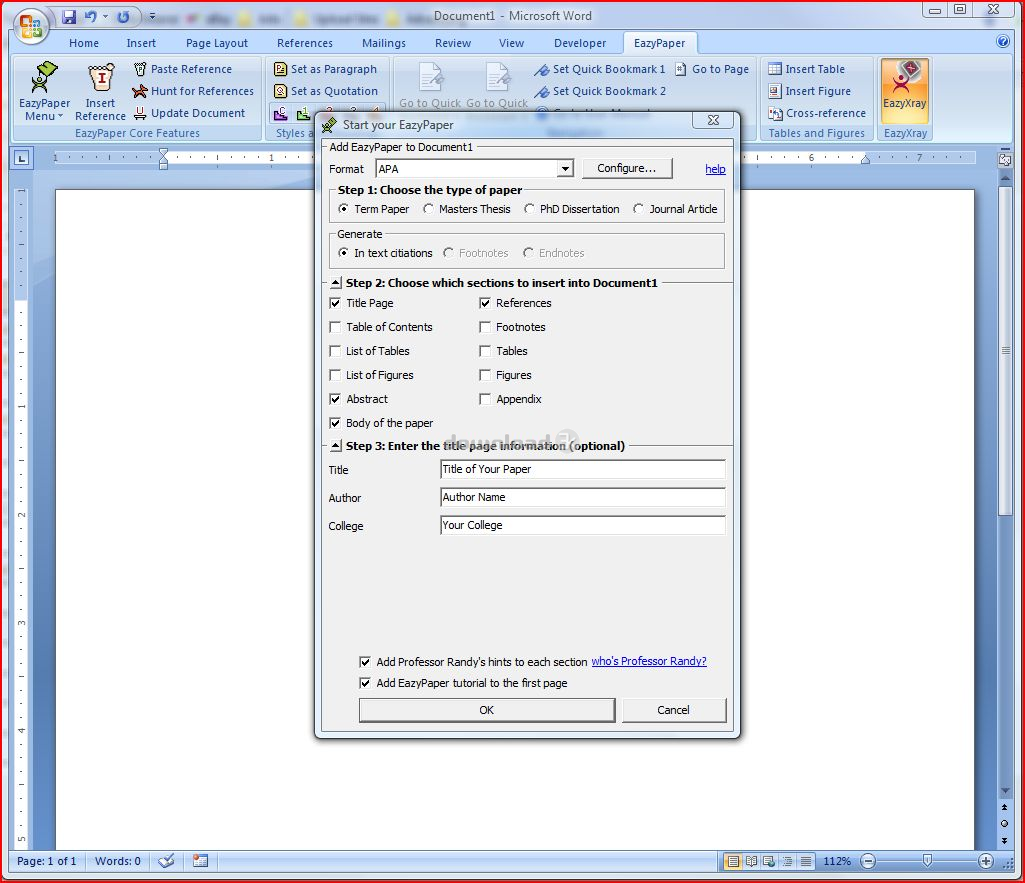Click the Configure... button
This screenshot has width=1025, height=883.
(626, 169)
